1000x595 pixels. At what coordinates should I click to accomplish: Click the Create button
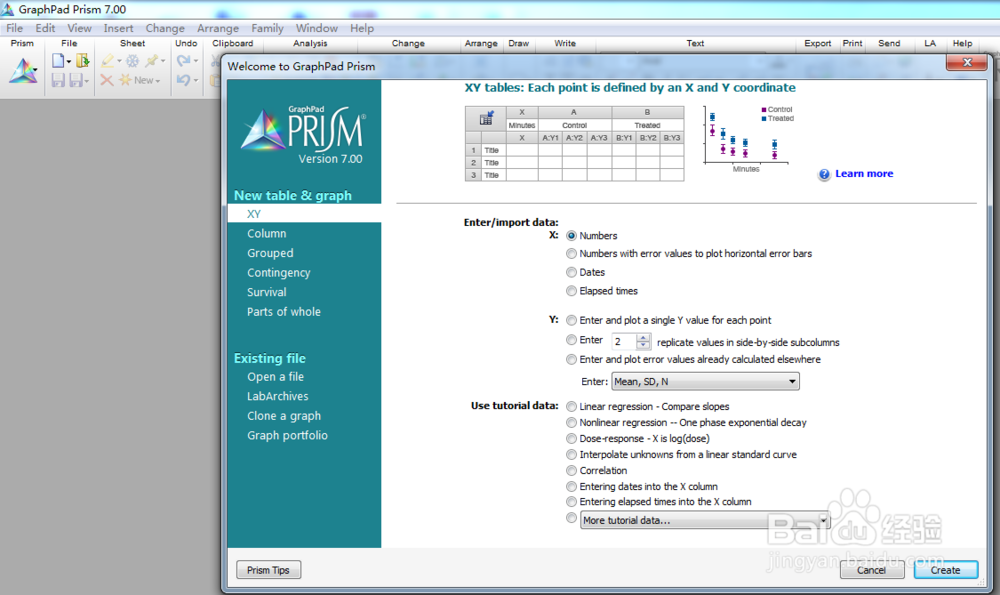[x=944, y=569]
